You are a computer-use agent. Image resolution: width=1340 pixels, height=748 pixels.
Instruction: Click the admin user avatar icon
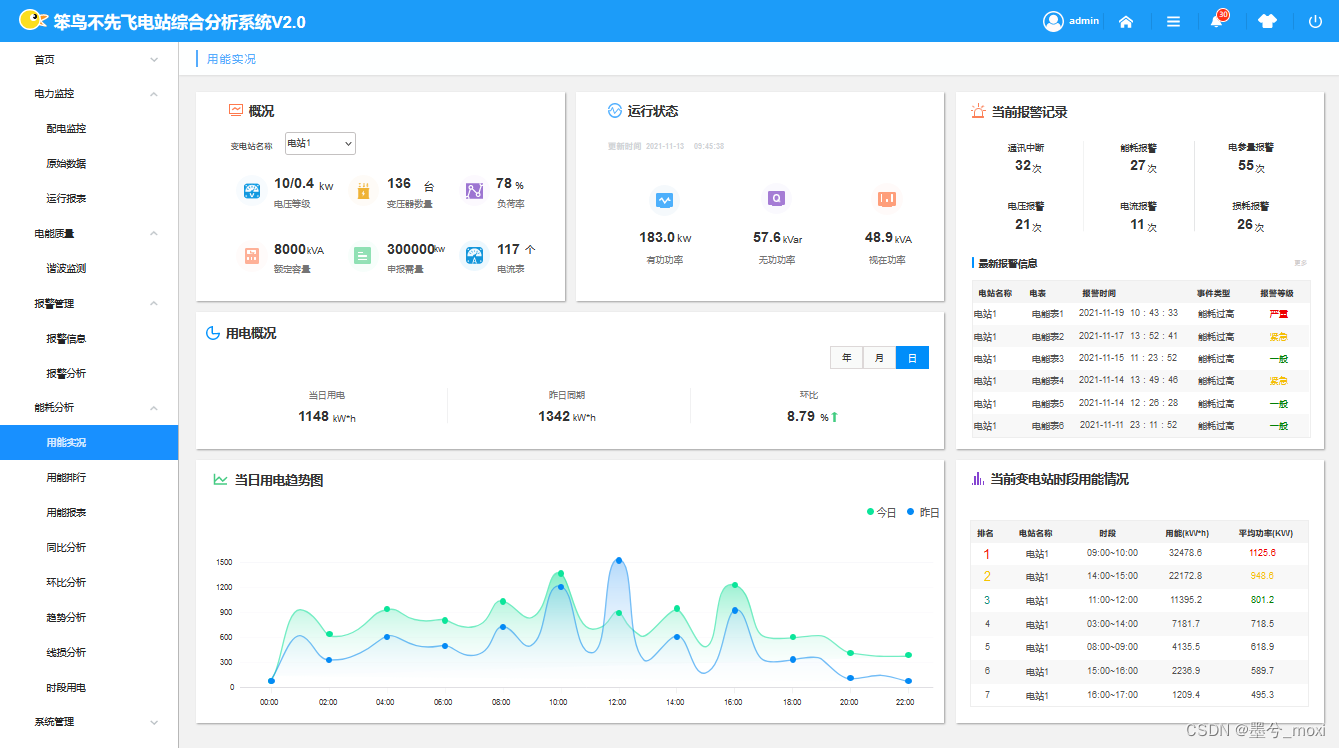1053,21
